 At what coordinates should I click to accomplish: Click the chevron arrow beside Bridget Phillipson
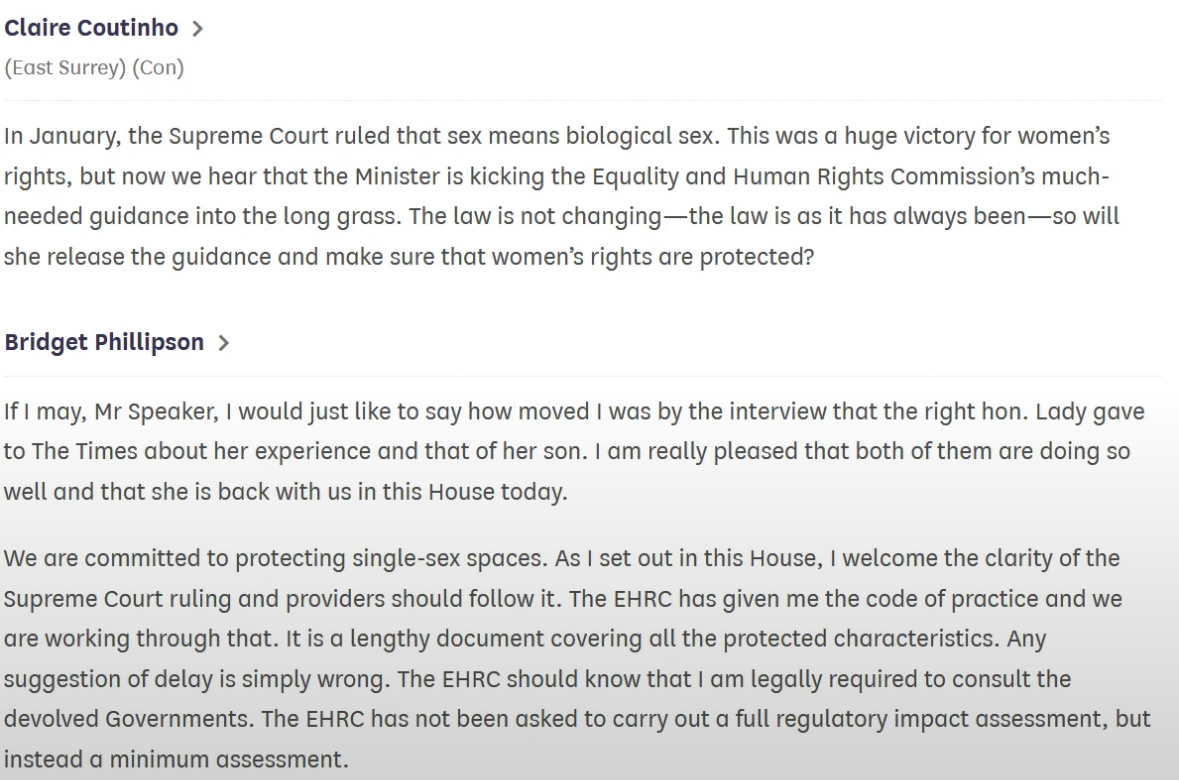pos(223,343)
